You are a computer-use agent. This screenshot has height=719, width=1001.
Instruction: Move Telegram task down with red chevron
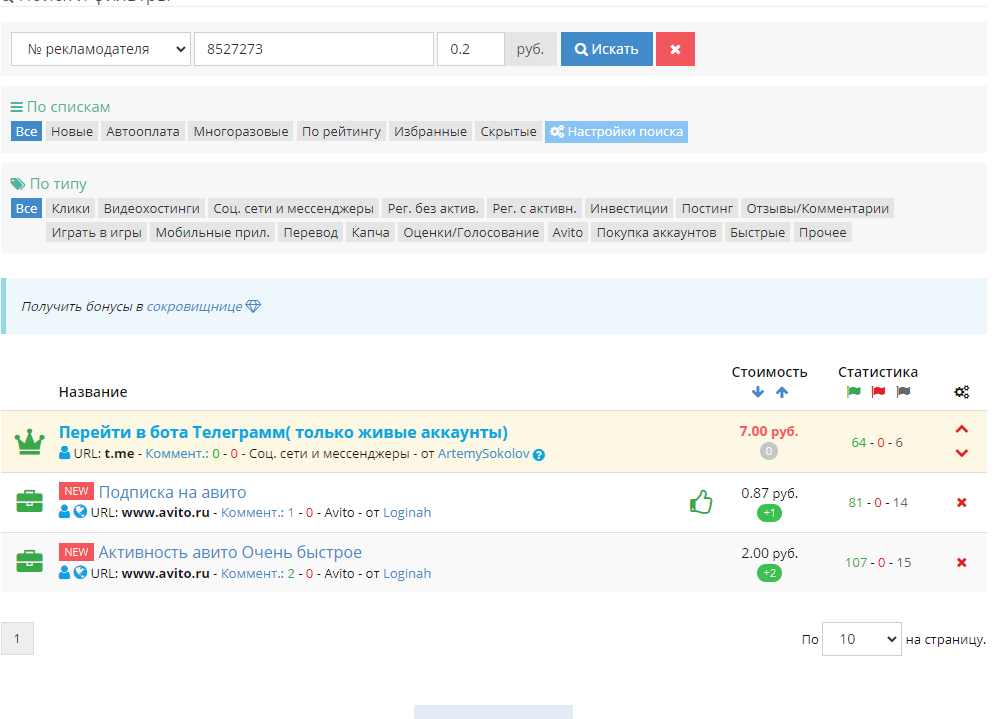coord(961,453)
